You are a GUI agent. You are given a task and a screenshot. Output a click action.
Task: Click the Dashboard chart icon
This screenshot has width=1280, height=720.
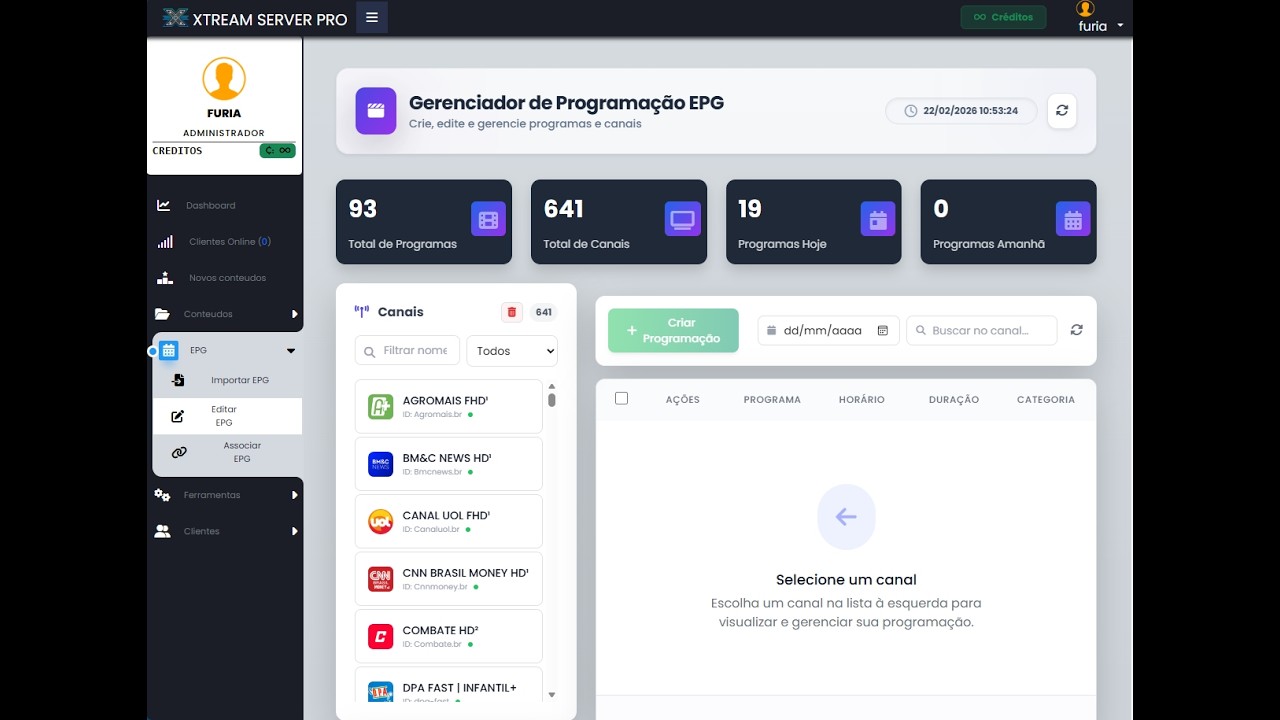163,205
